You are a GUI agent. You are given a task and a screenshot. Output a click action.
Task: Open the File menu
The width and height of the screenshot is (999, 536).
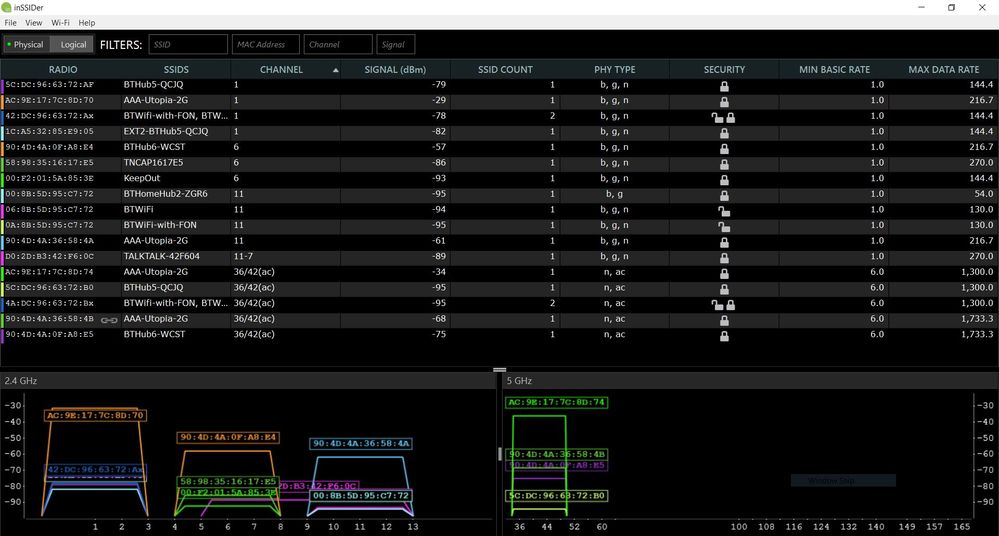[x=10, y=23]
